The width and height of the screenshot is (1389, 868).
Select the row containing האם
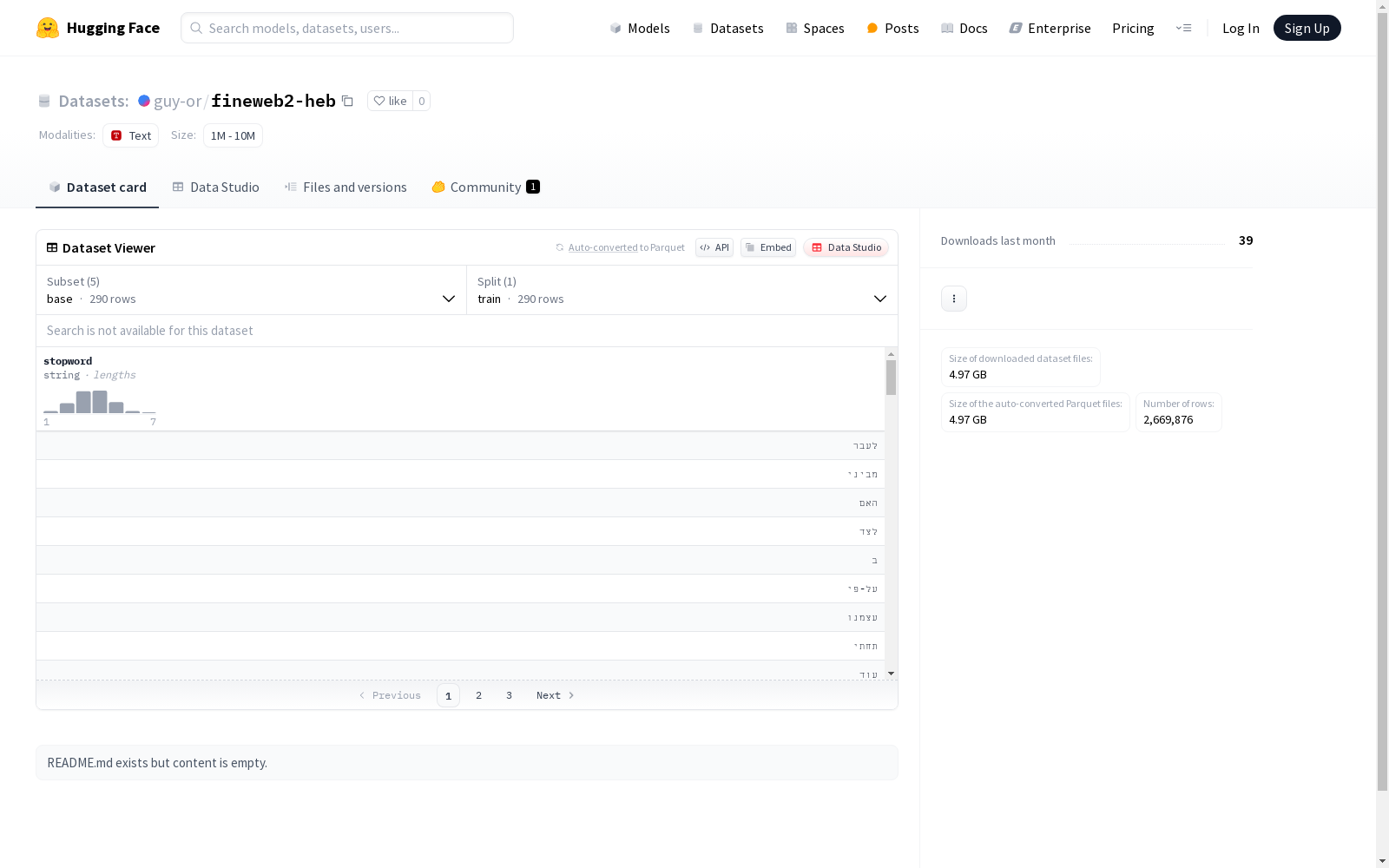point(460,503)
